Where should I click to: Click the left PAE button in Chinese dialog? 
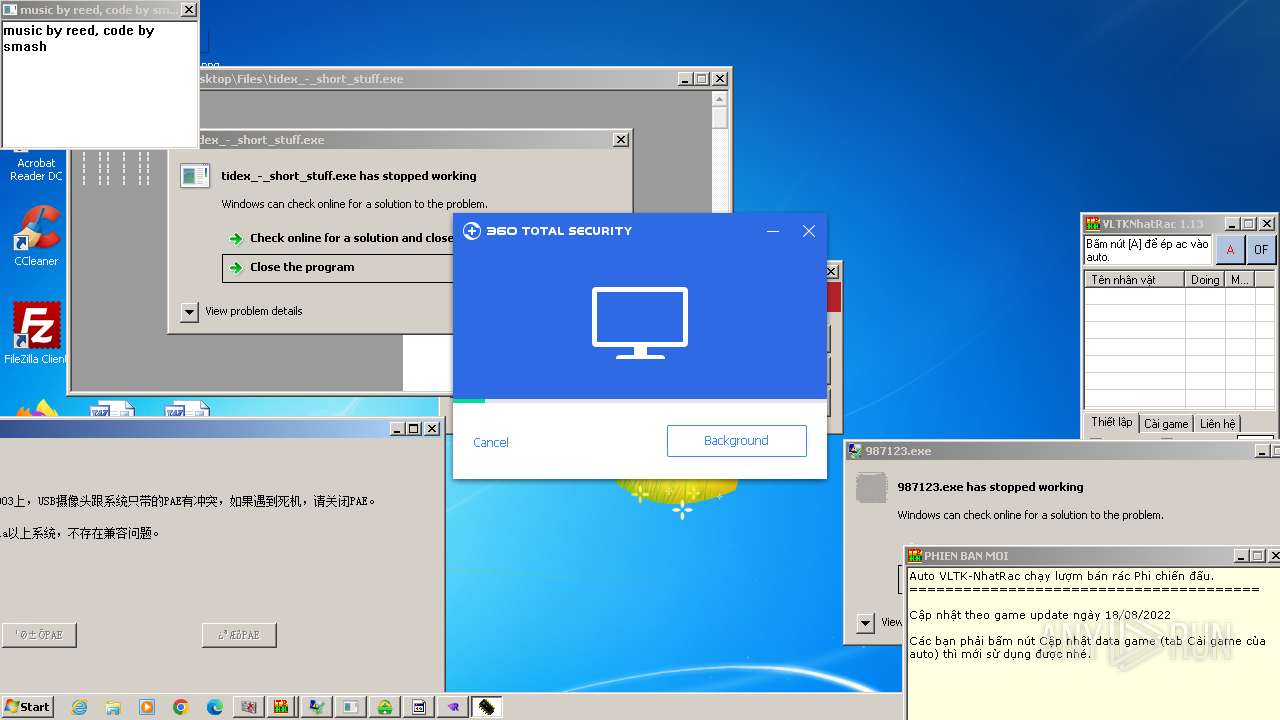click(39, 635)
